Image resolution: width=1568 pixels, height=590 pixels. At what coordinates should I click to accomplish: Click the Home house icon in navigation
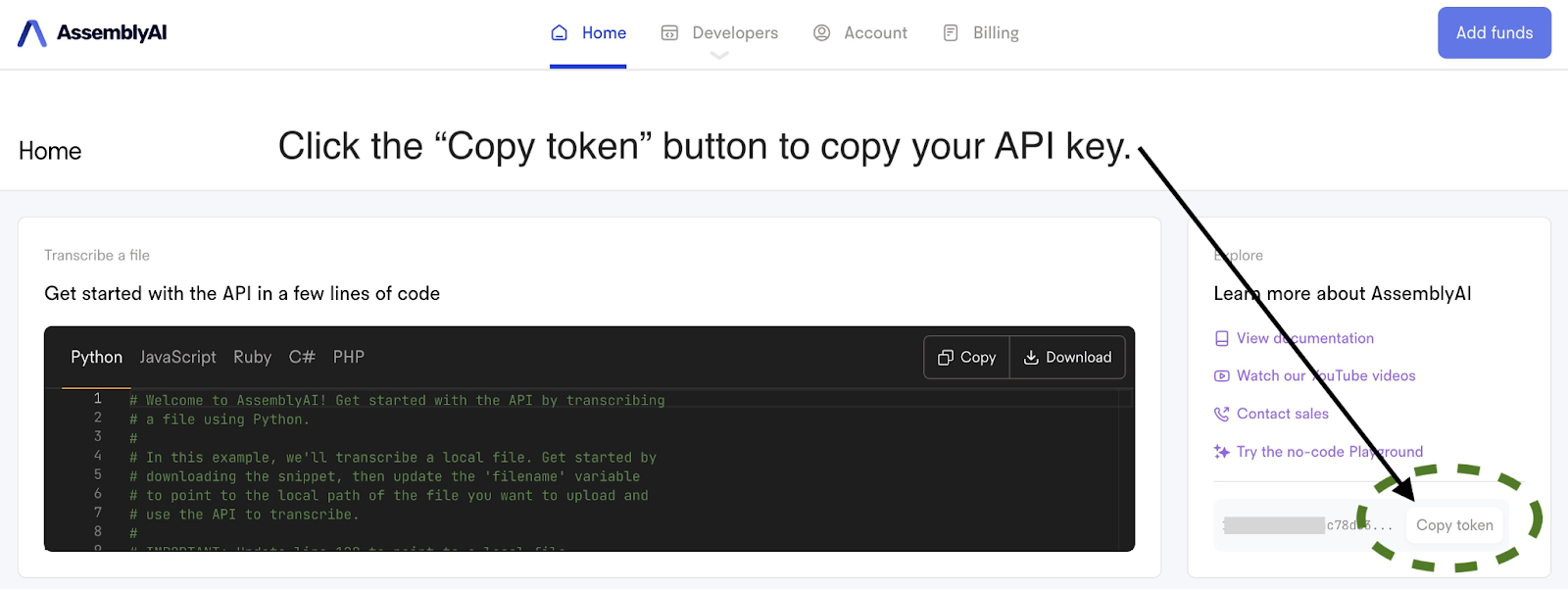[560, 33]
